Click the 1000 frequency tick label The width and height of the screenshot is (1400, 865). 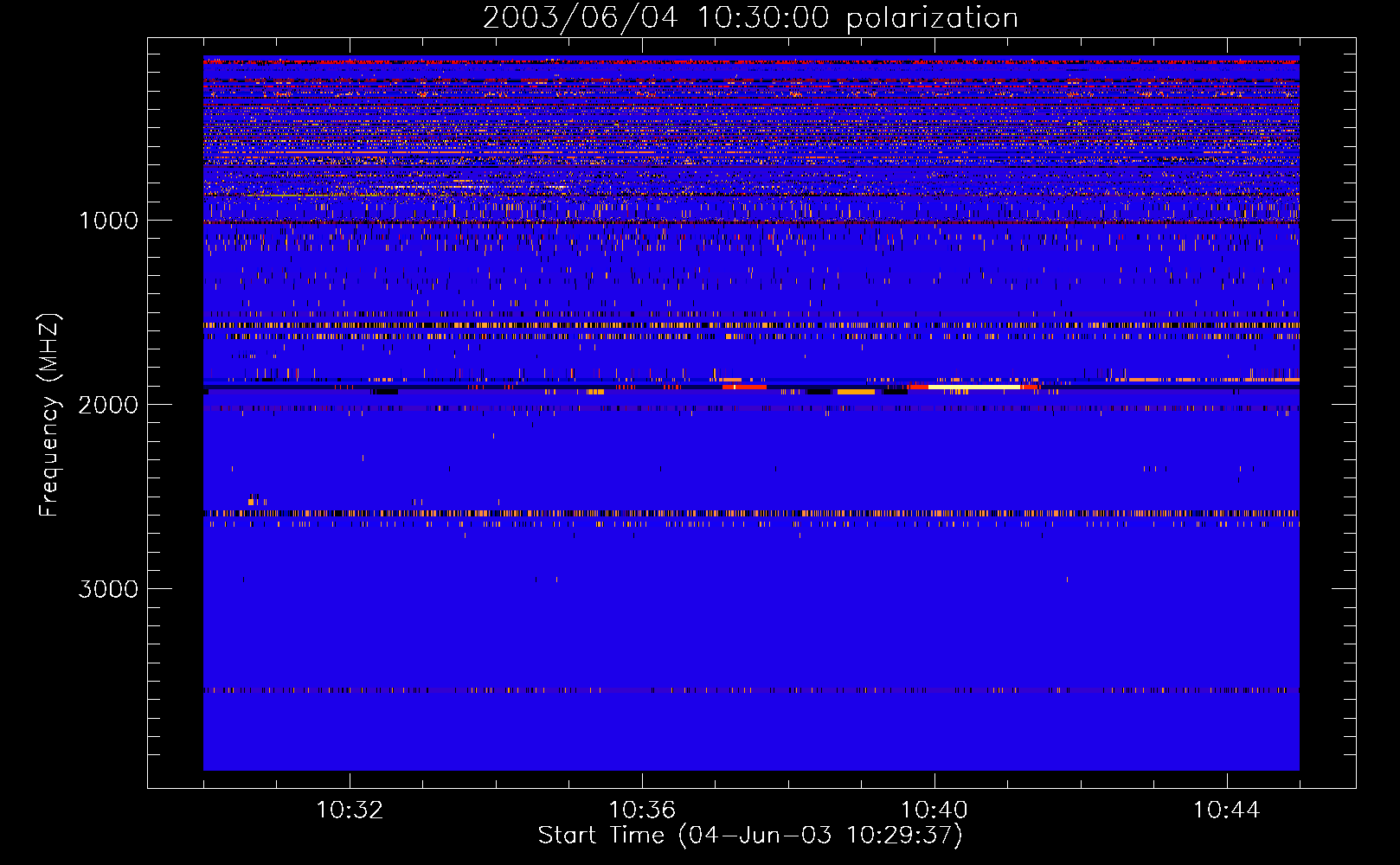point(108,221)
